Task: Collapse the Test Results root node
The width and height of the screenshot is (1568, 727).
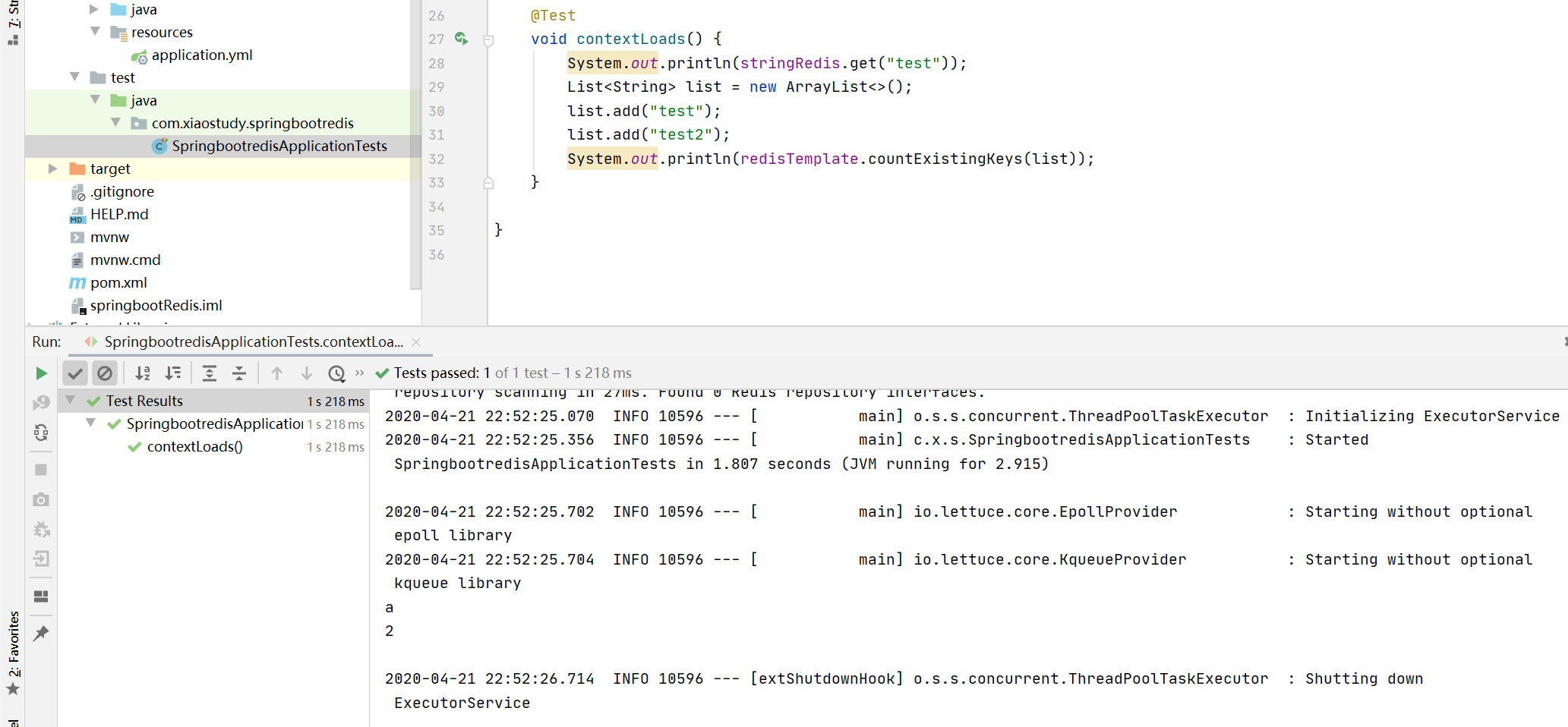Action: pyautogui.click(x=71, y=400)
